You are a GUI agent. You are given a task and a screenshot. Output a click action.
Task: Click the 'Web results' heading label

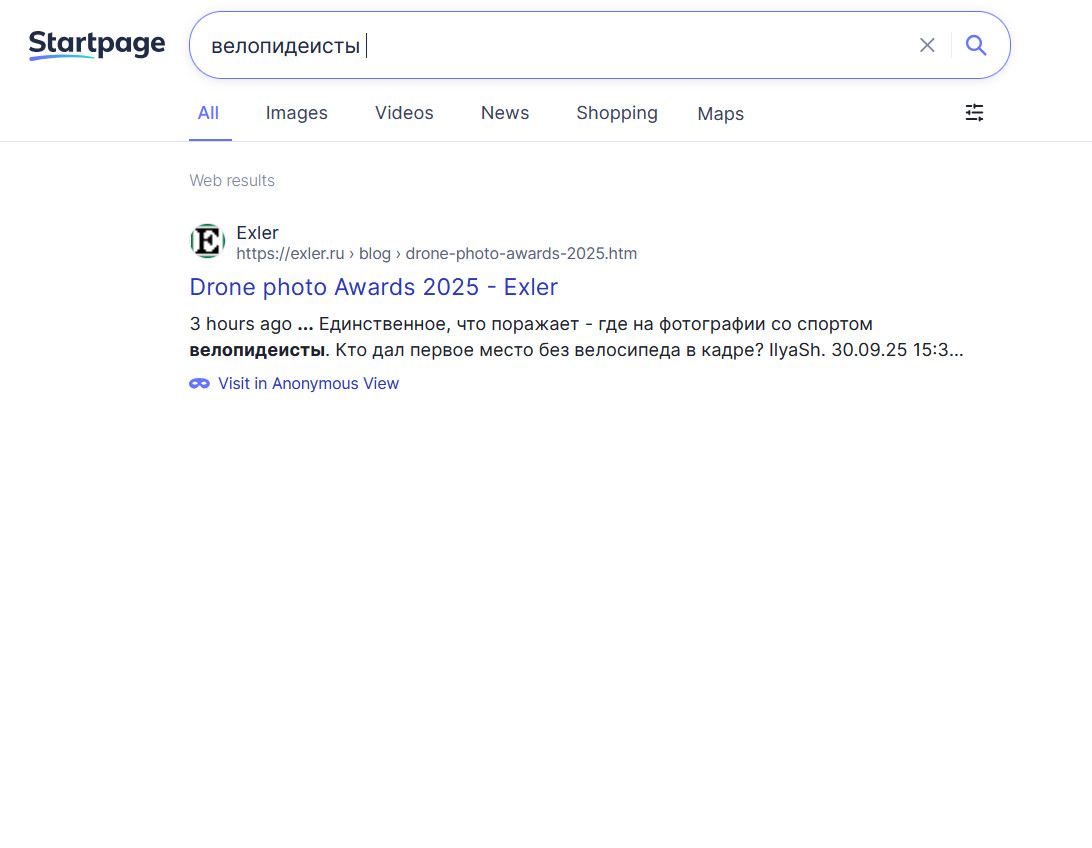pyautogui.click(x=232, y=181)
